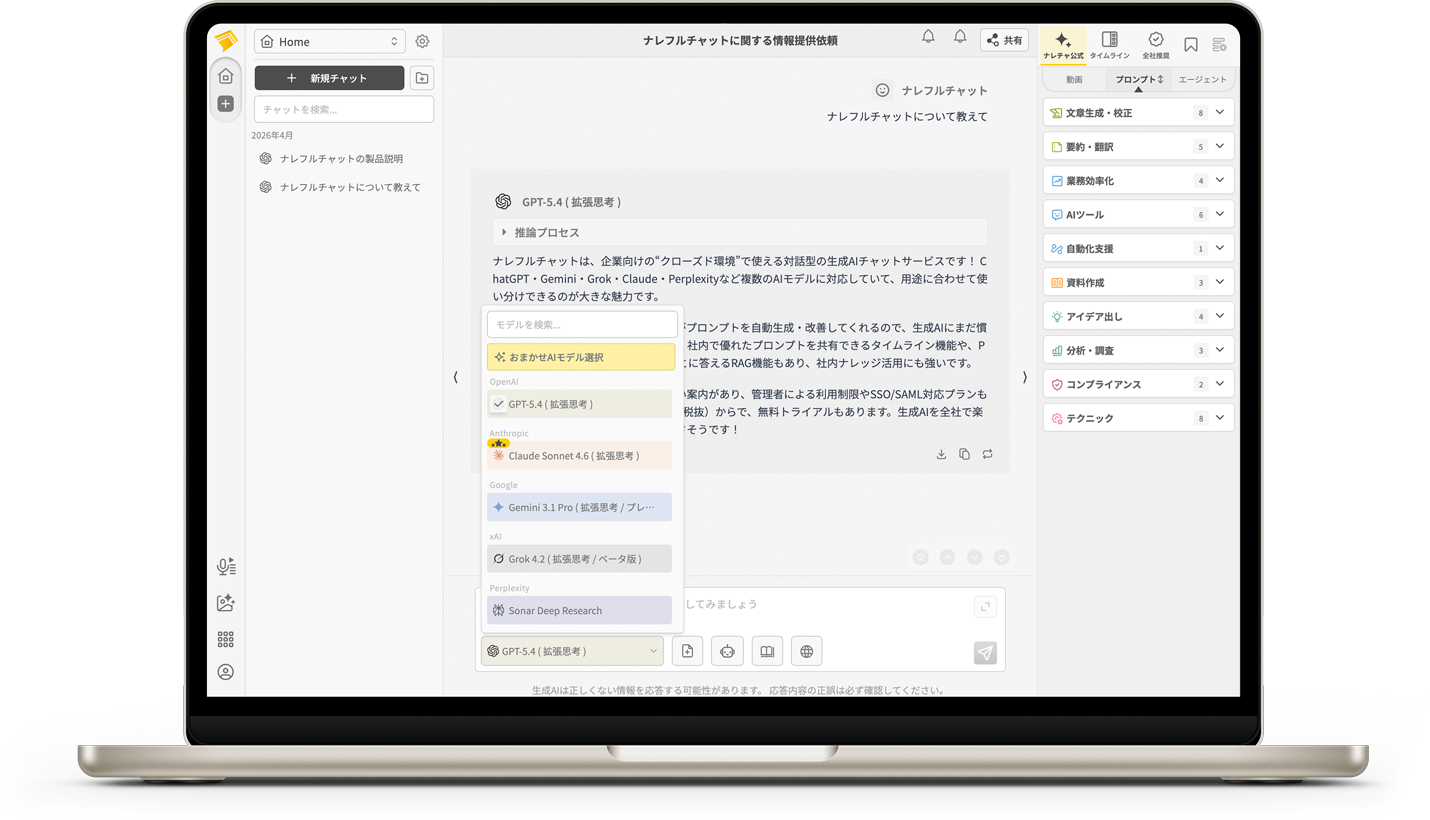The width and height of the screenshot is (1430, 820).
Task: Focus the モデルを検索 search field
Action: pyautogui.click(x=582, y=324)
